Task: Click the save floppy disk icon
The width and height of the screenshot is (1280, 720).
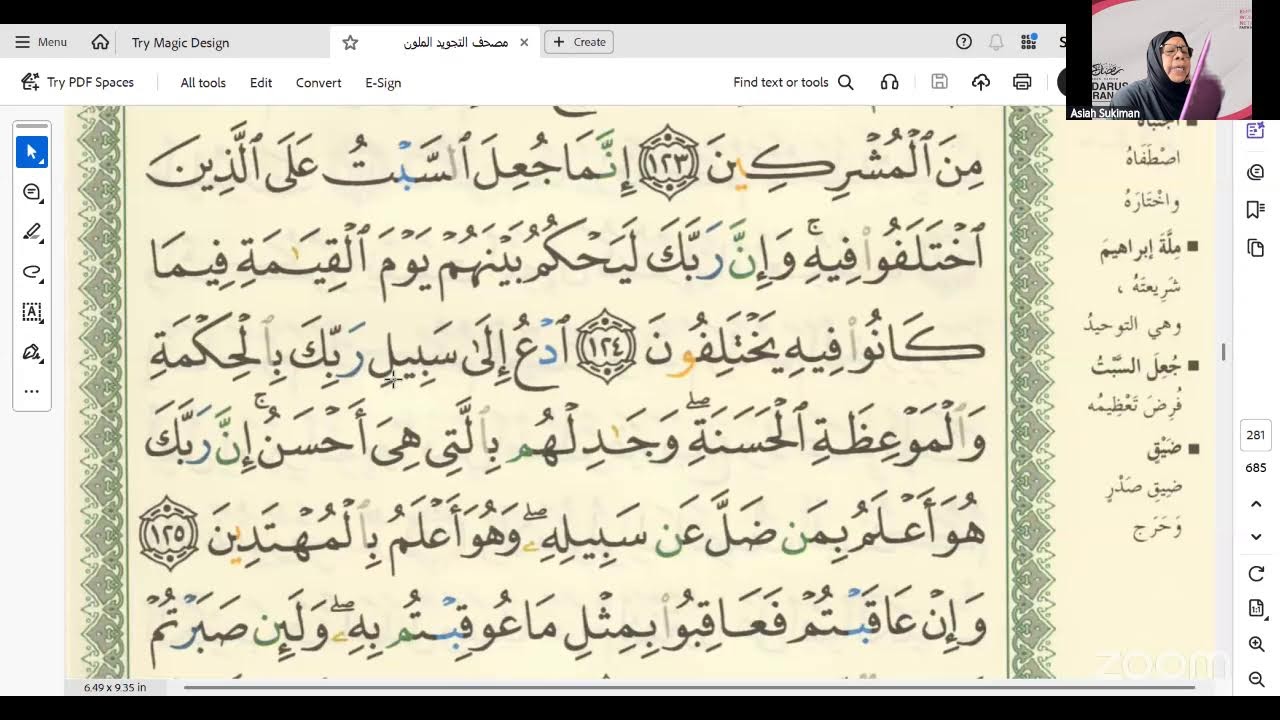Action: pos(939,82)
